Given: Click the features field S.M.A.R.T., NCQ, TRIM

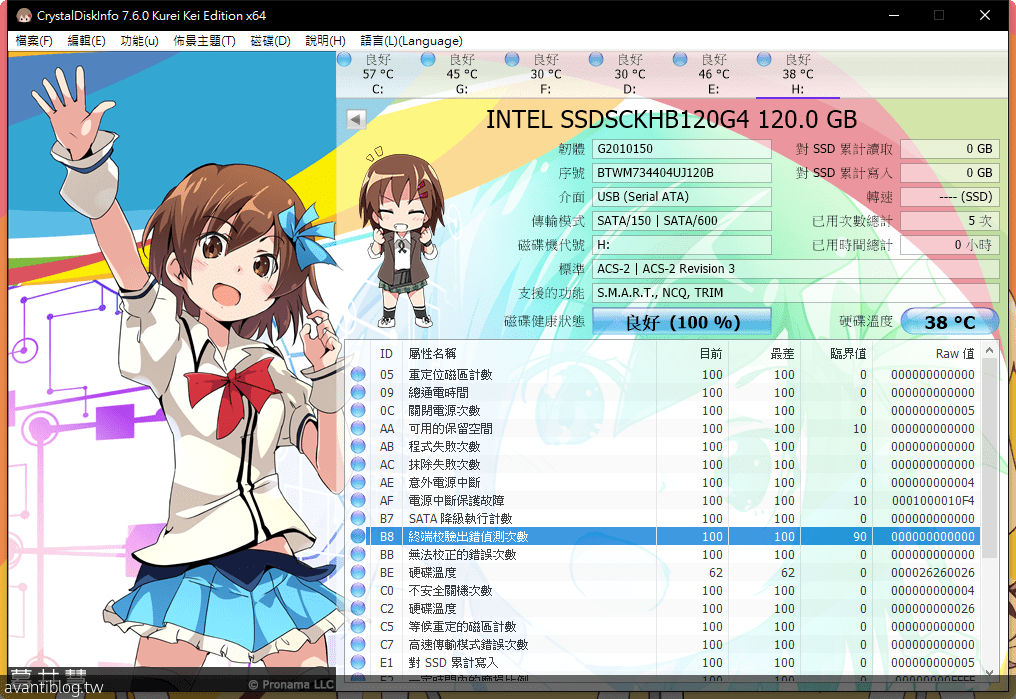Looking at the screenshot, I should [x=796, y=293].
